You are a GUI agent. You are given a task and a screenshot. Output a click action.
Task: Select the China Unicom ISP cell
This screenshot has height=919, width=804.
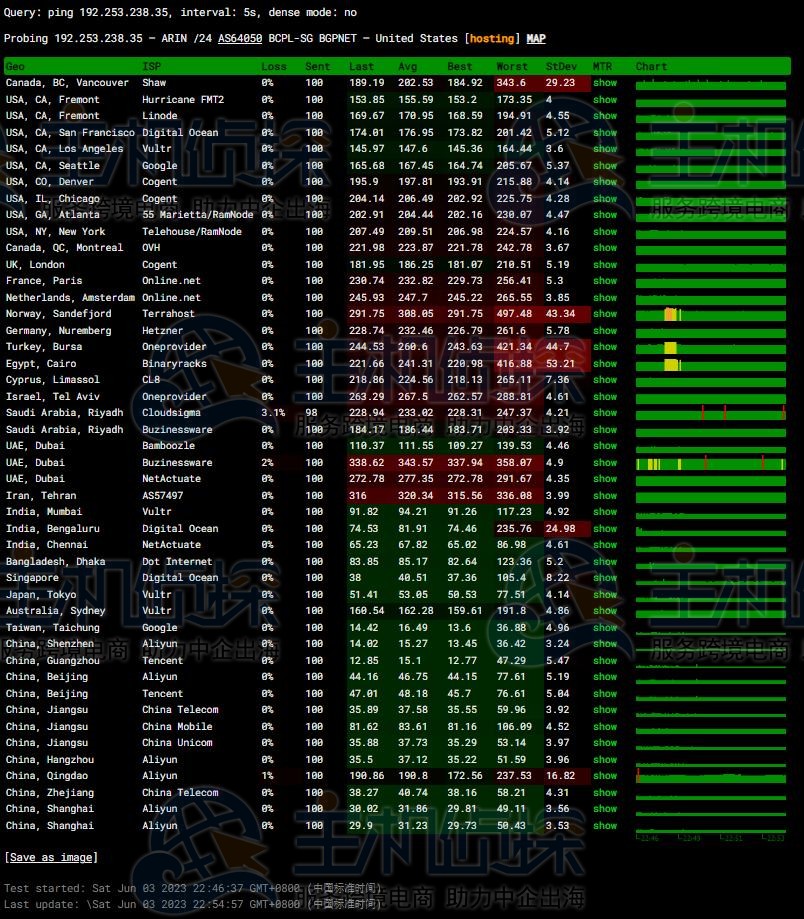(178, 743)
